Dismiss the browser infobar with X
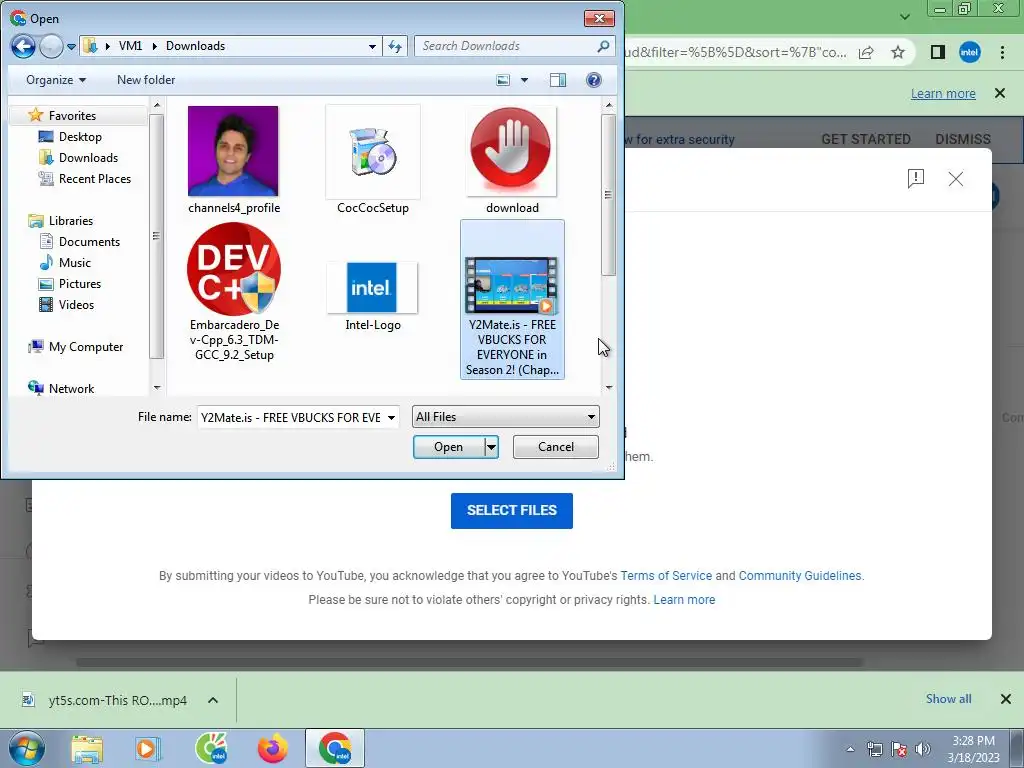 pyautogui.click(x=1000, y=93)
